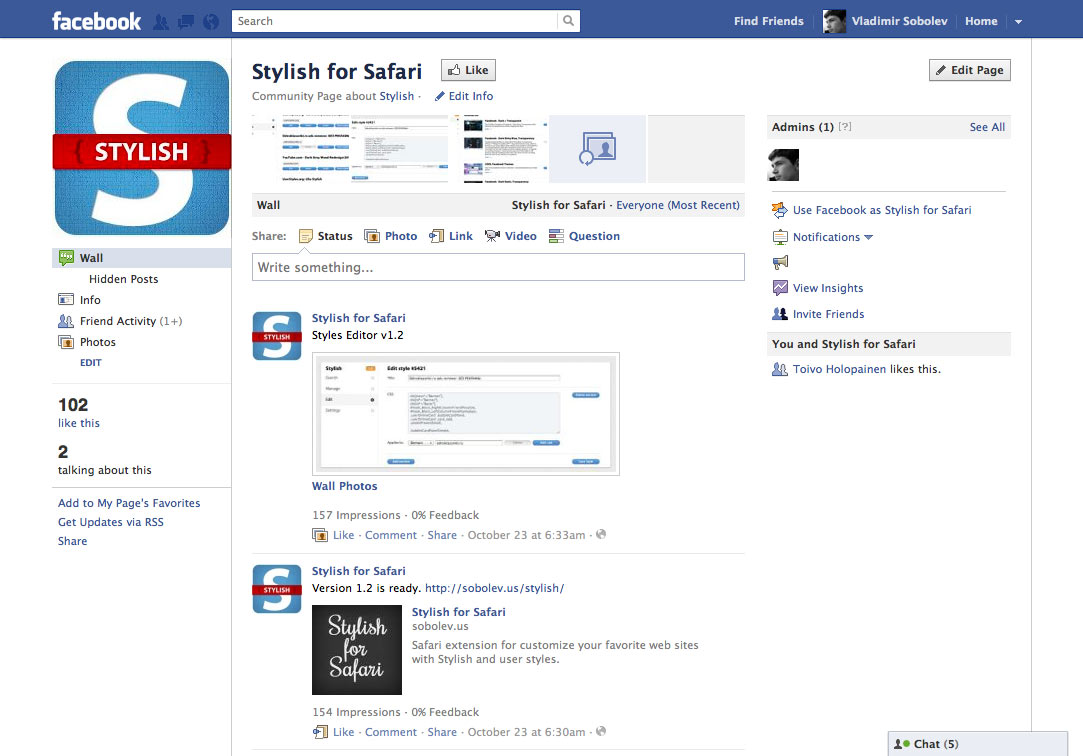Screen dimensions: 1083x756
Task: Click the Invite Friends icon
Action: (x=779, y=314)
